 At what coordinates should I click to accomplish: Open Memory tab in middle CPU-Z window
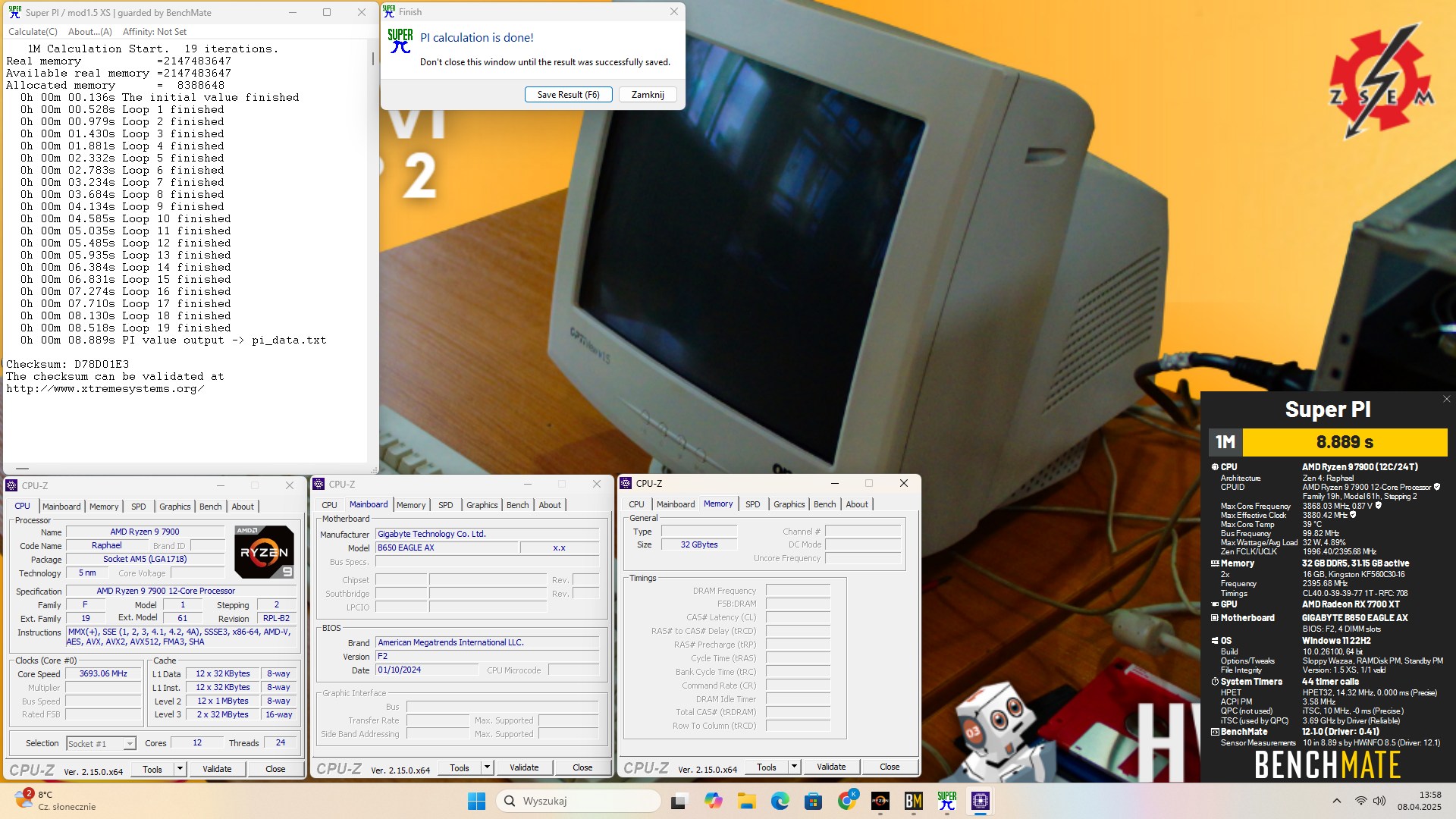(411, 505)
